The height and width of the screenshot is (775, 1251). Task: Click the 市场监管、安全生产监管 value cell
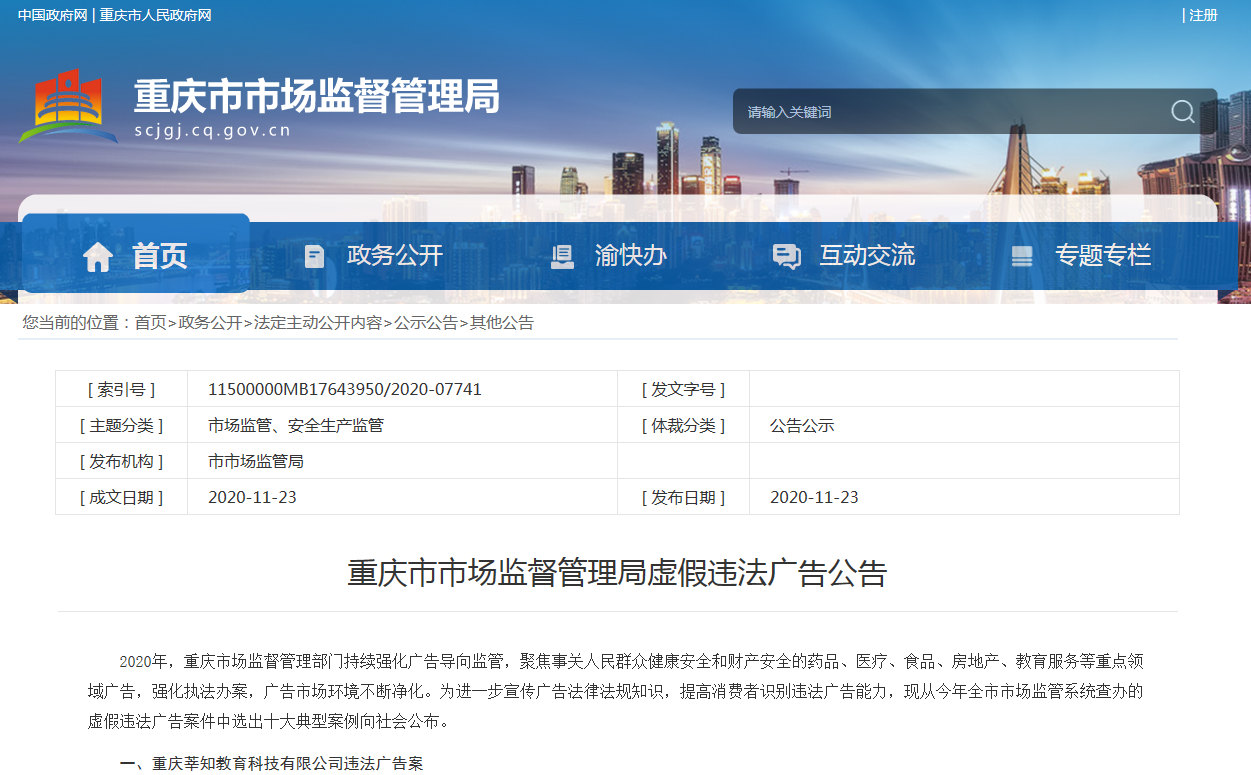pos(402,425)
